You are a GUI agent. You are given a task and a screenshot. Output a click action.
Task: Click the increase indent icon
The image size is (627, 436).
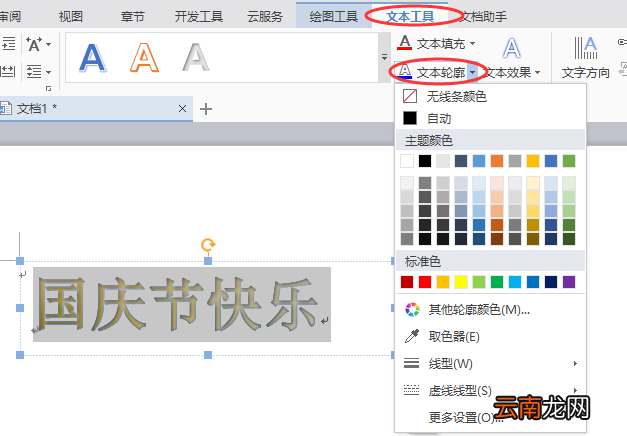[8, 43]
